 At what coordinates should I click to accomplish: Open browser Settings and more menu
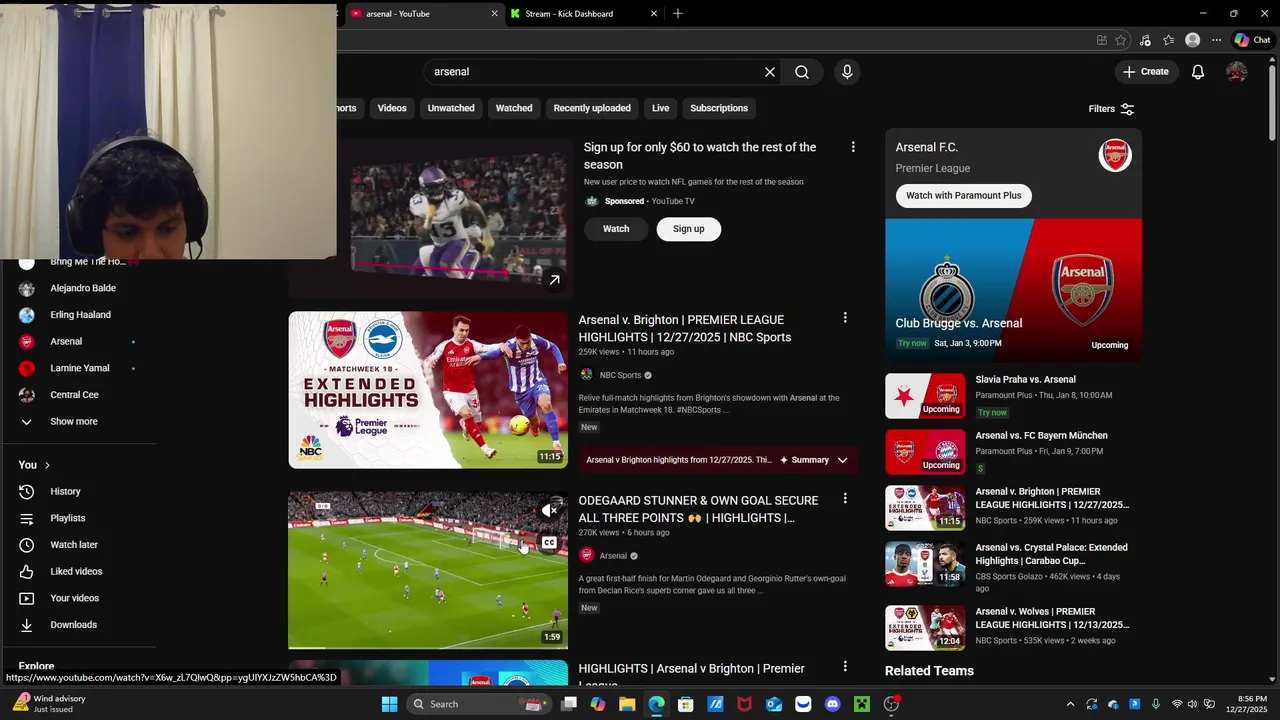[1216, 40]
